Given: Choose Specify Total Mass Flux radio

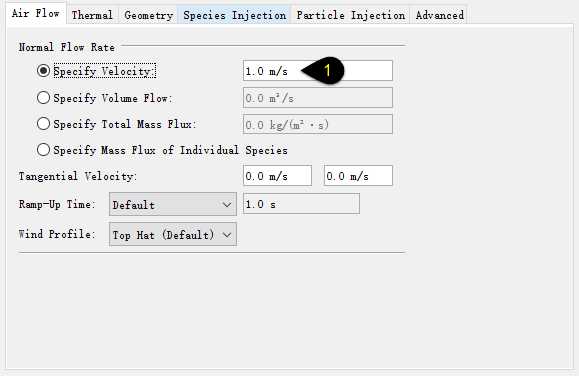Looking at the screenshot, I should (44, 123).
